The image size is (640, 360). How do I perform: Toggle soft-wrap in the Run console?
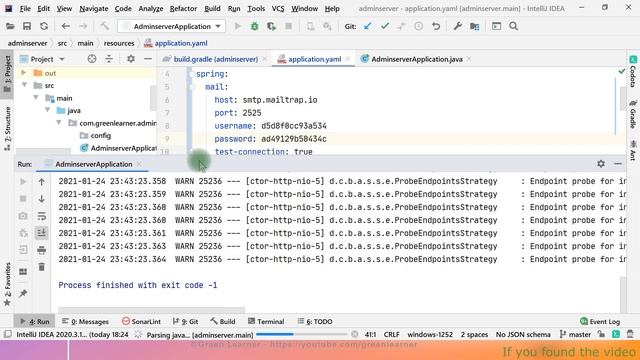[x=42, y=216]
